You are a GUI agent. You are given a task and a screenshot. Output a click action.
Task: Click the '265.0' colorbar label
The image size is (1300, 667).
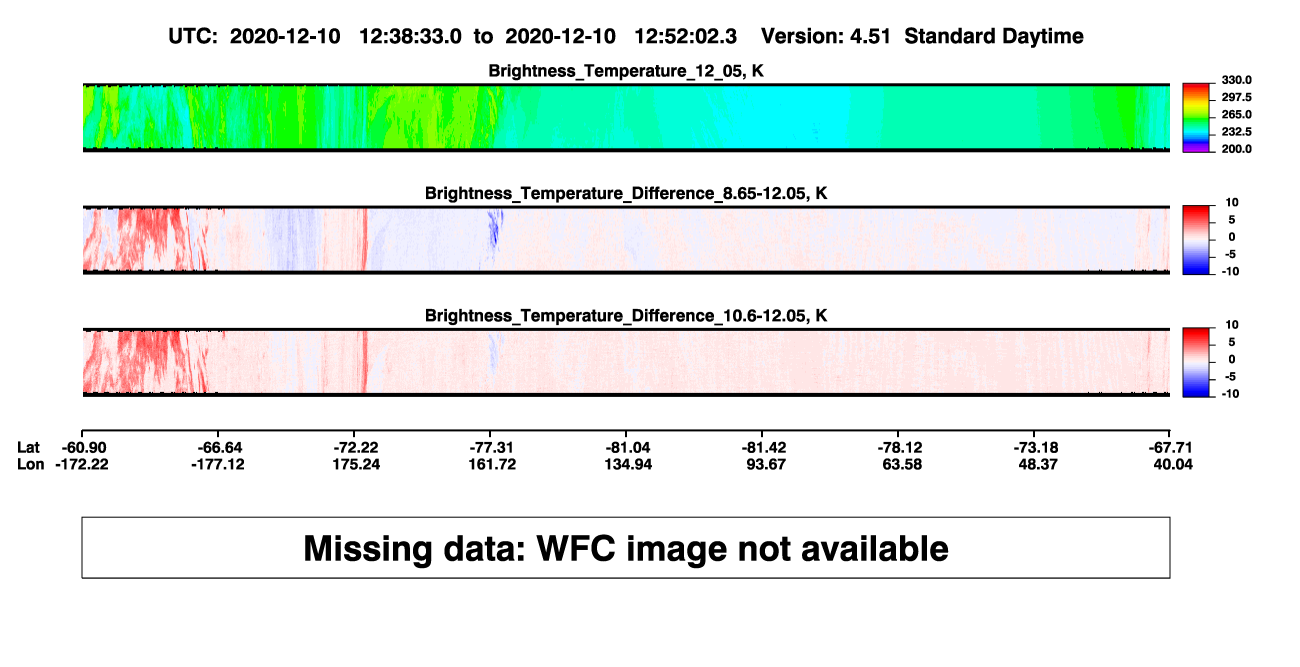[1236, 115]
